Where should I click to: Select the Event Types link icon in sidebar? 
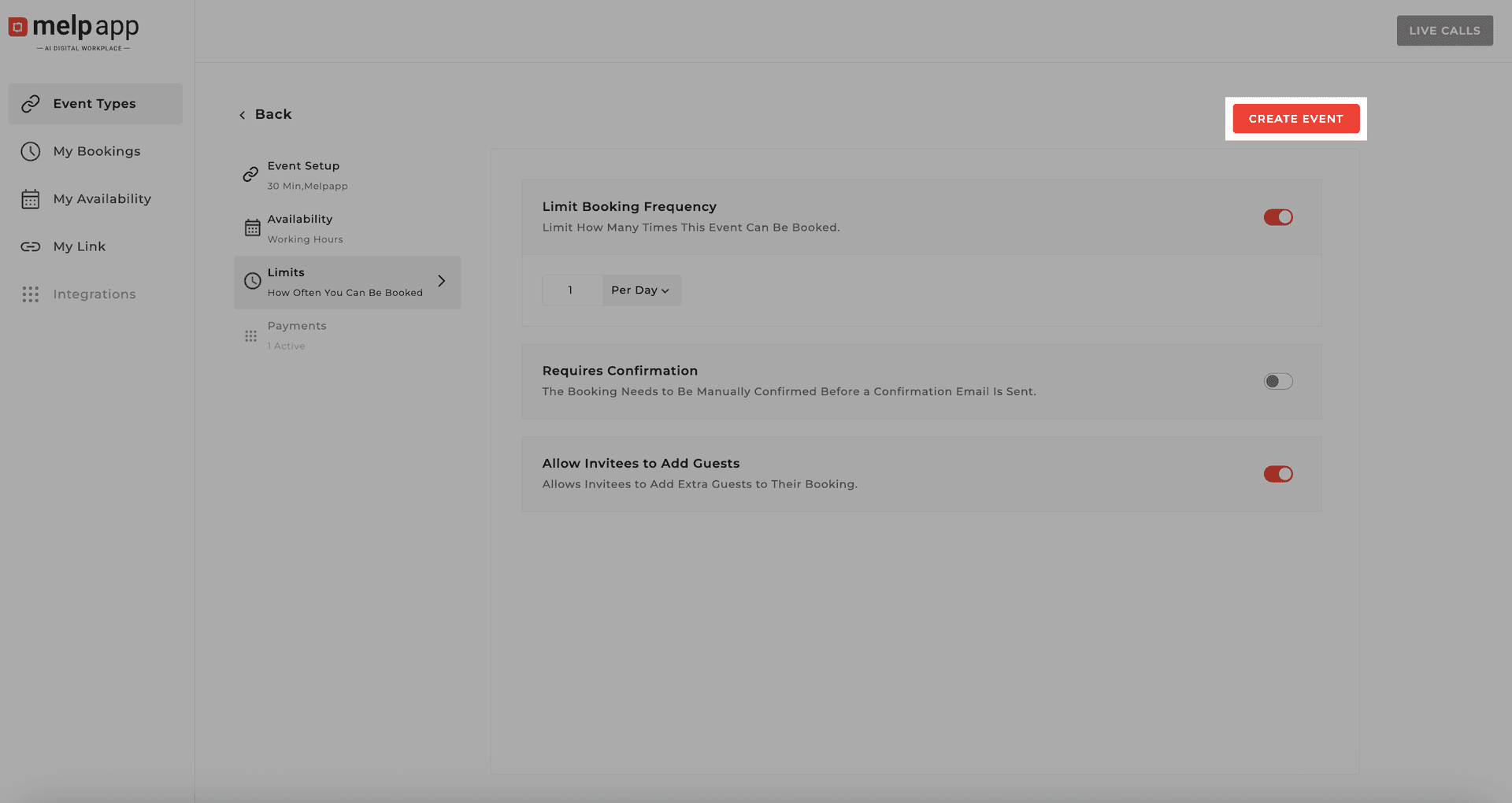pyautogui.click(x=31, y=103)
